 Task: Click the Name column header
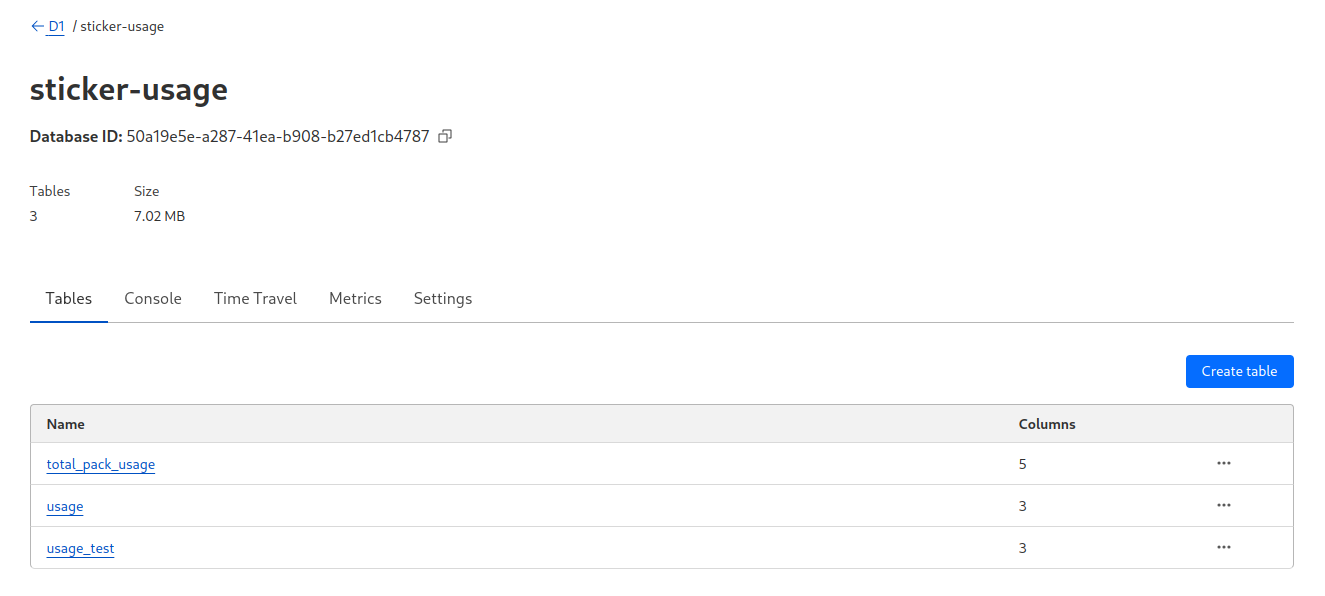pos(66,424)
